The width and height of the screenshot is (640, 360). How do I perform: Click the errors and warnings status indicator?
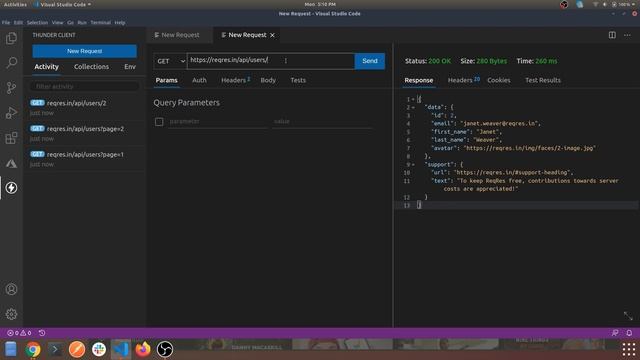coord(19,333)
